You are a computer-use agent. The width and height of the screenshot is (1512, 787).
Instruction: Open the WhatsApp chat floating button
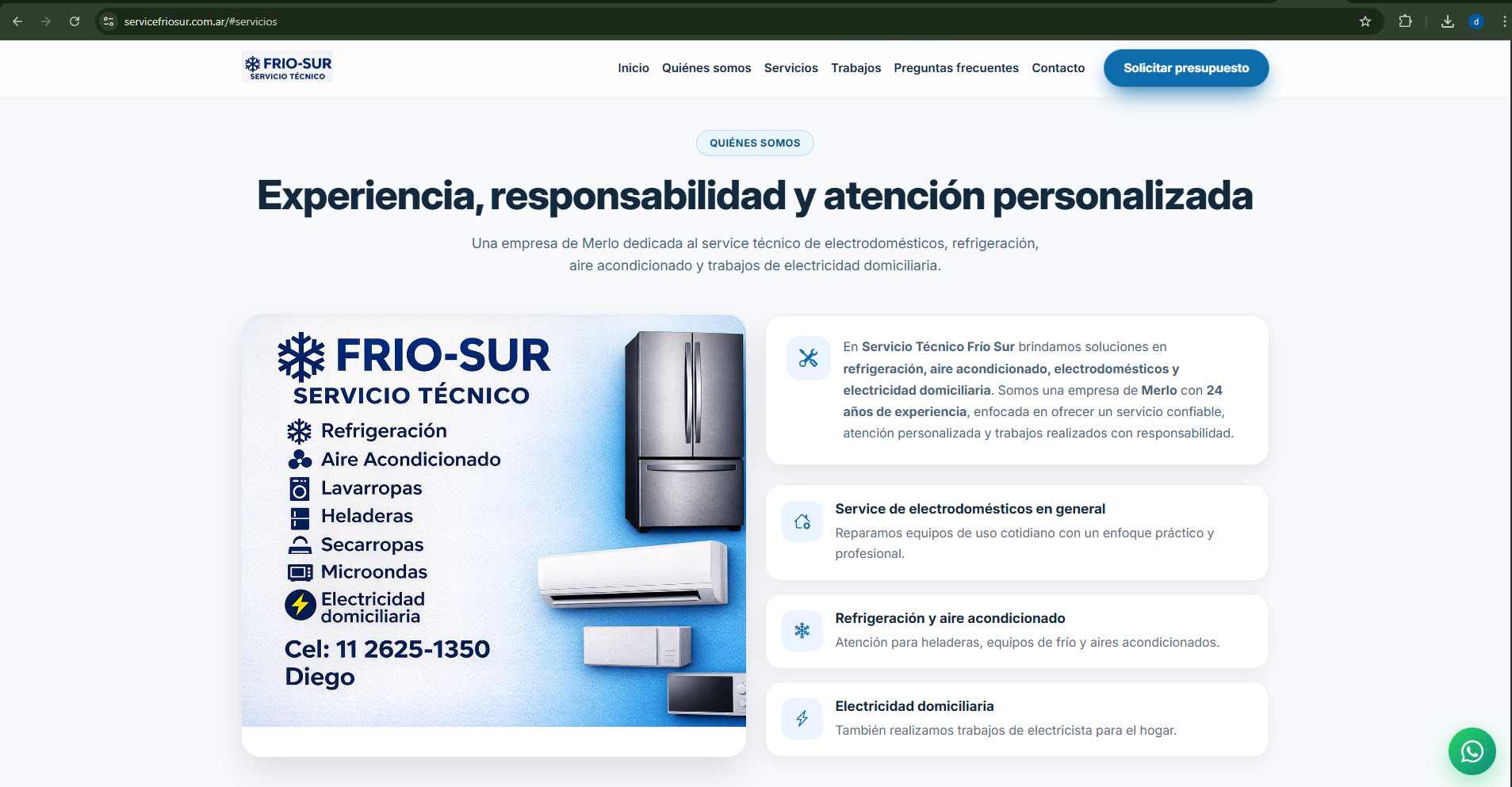1472,751
